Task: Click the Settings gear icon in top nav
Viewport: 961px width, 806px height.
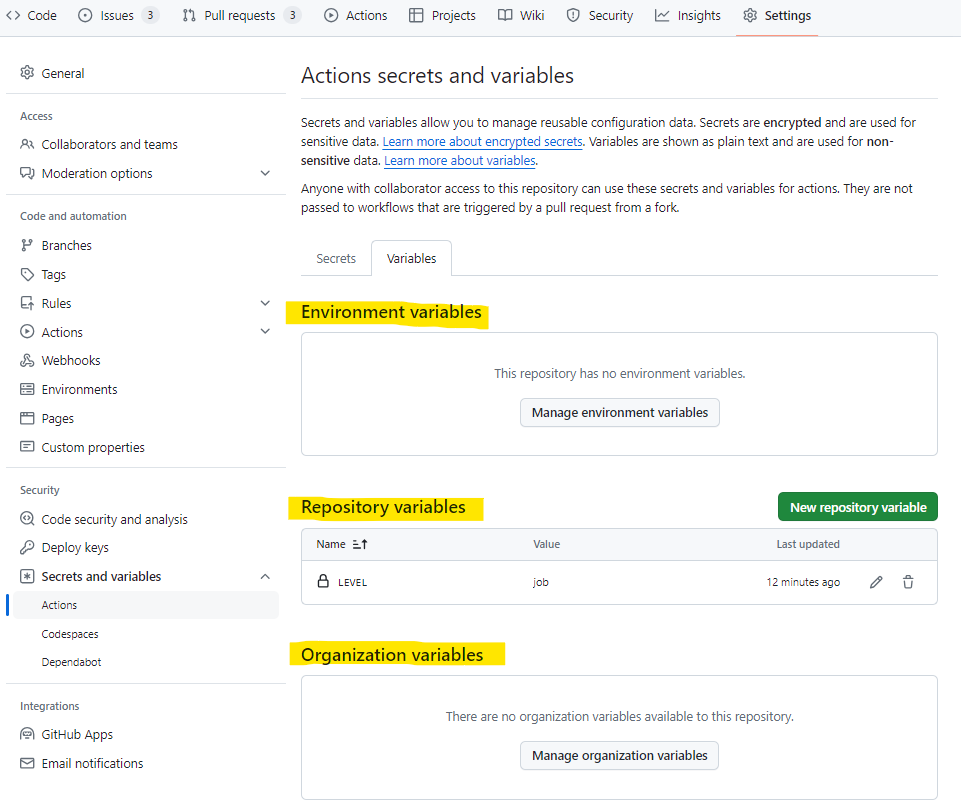Action: pos(750,15)
